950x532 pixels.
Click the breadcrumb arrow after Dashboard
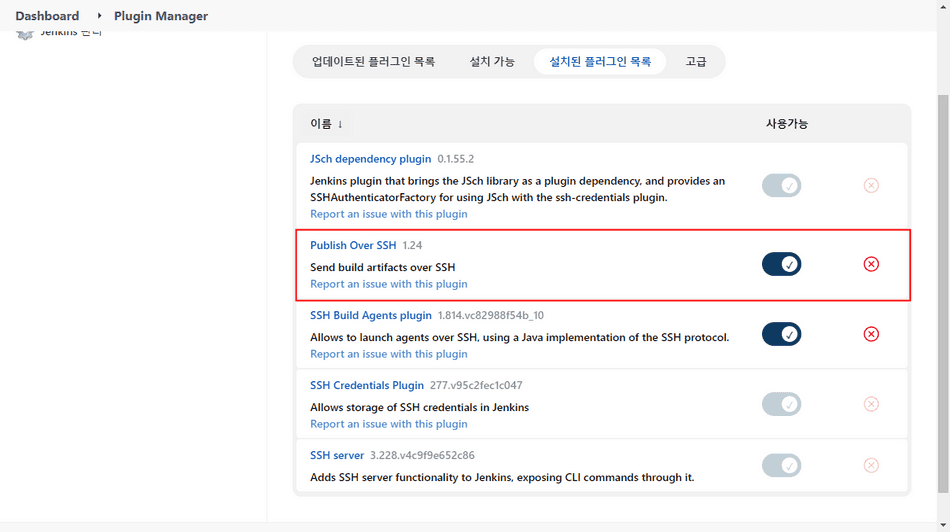pyautogui.click(x=99, y=15)
